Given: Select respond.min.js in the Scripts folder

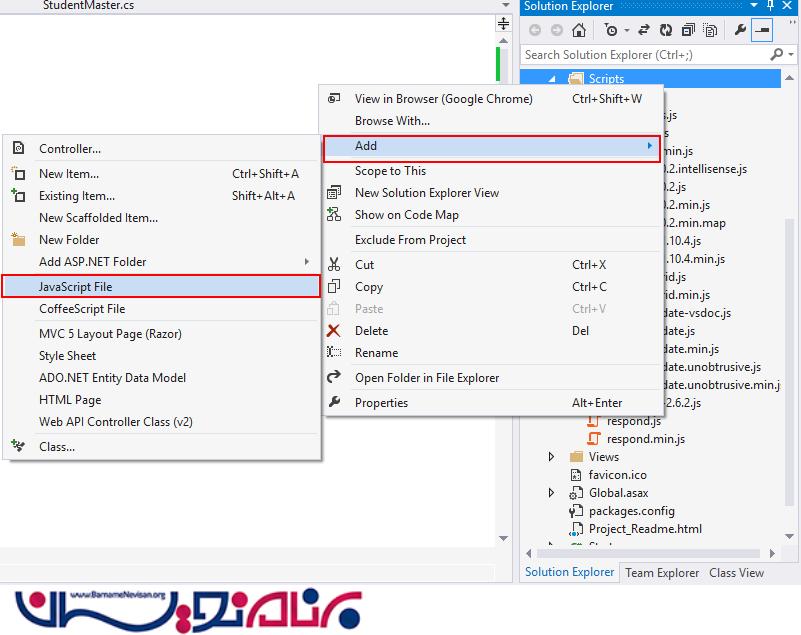Looking at the screenshot, I should point(645,439).
